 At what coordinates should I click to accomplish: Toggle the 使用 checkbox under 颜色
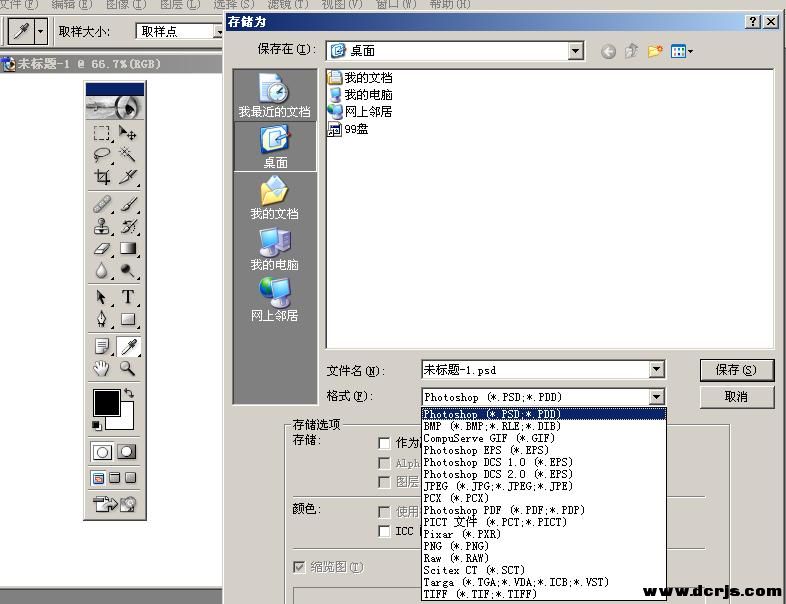(384, 512)
